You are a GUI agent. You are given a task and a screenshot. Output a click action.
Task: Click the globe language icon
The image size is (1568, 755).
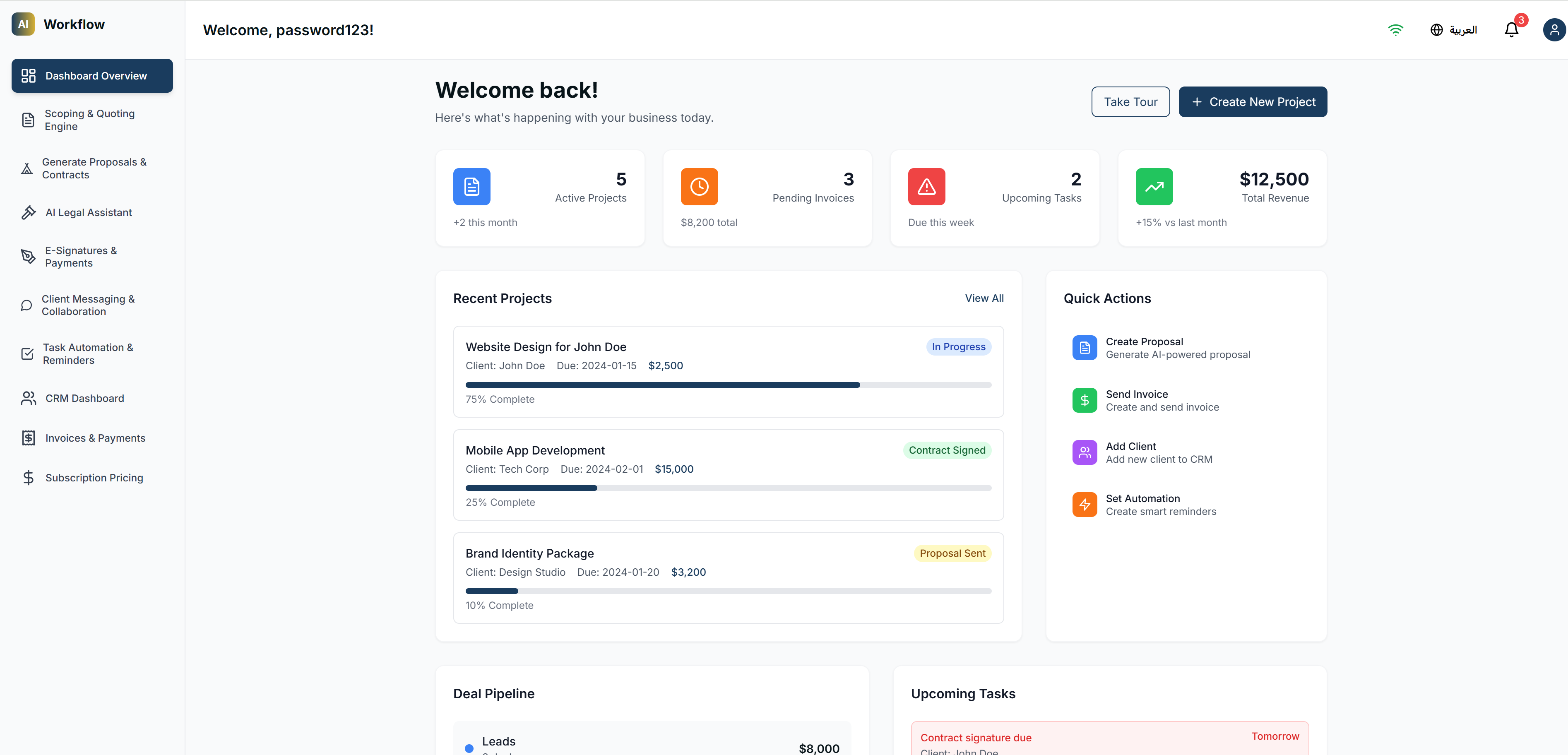(x=1436, y=30)
